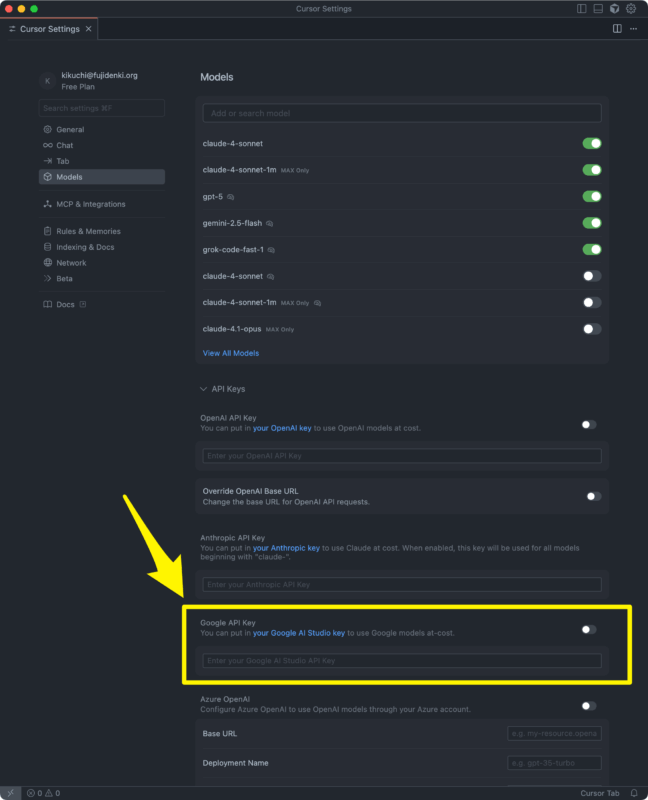Select the Network settings page
The width and height of the screenshot is (648, 800).
pos(102,263)
